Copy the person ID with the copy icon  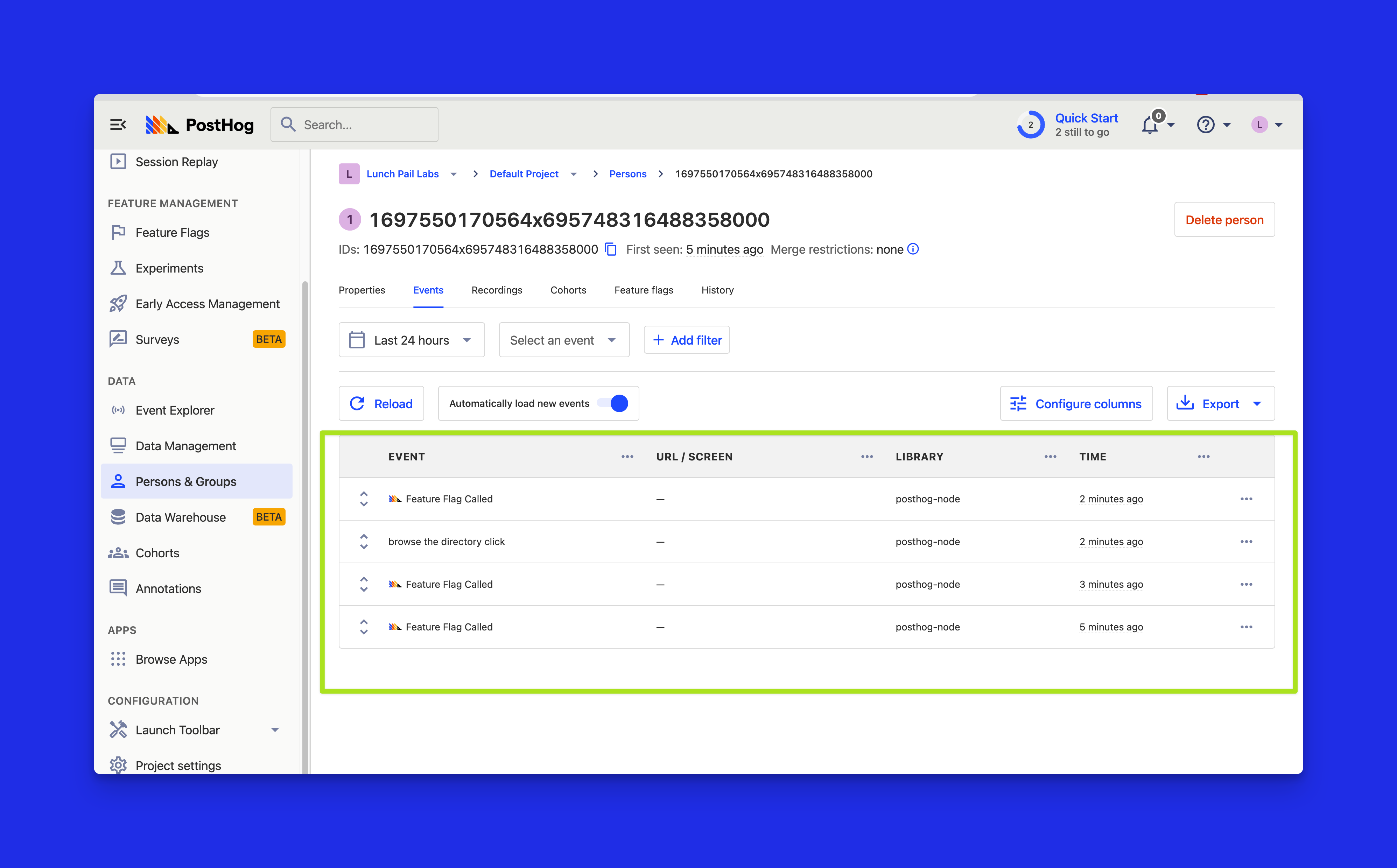click(x=611, y=249)
